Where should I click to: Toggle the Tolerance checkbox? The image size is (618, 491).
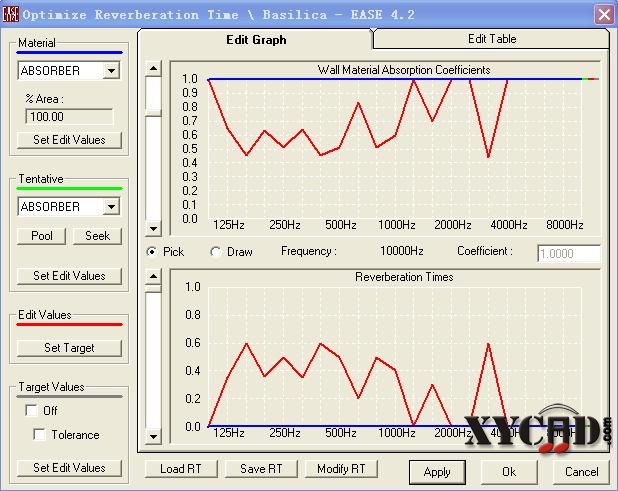(x=39, y=434)
